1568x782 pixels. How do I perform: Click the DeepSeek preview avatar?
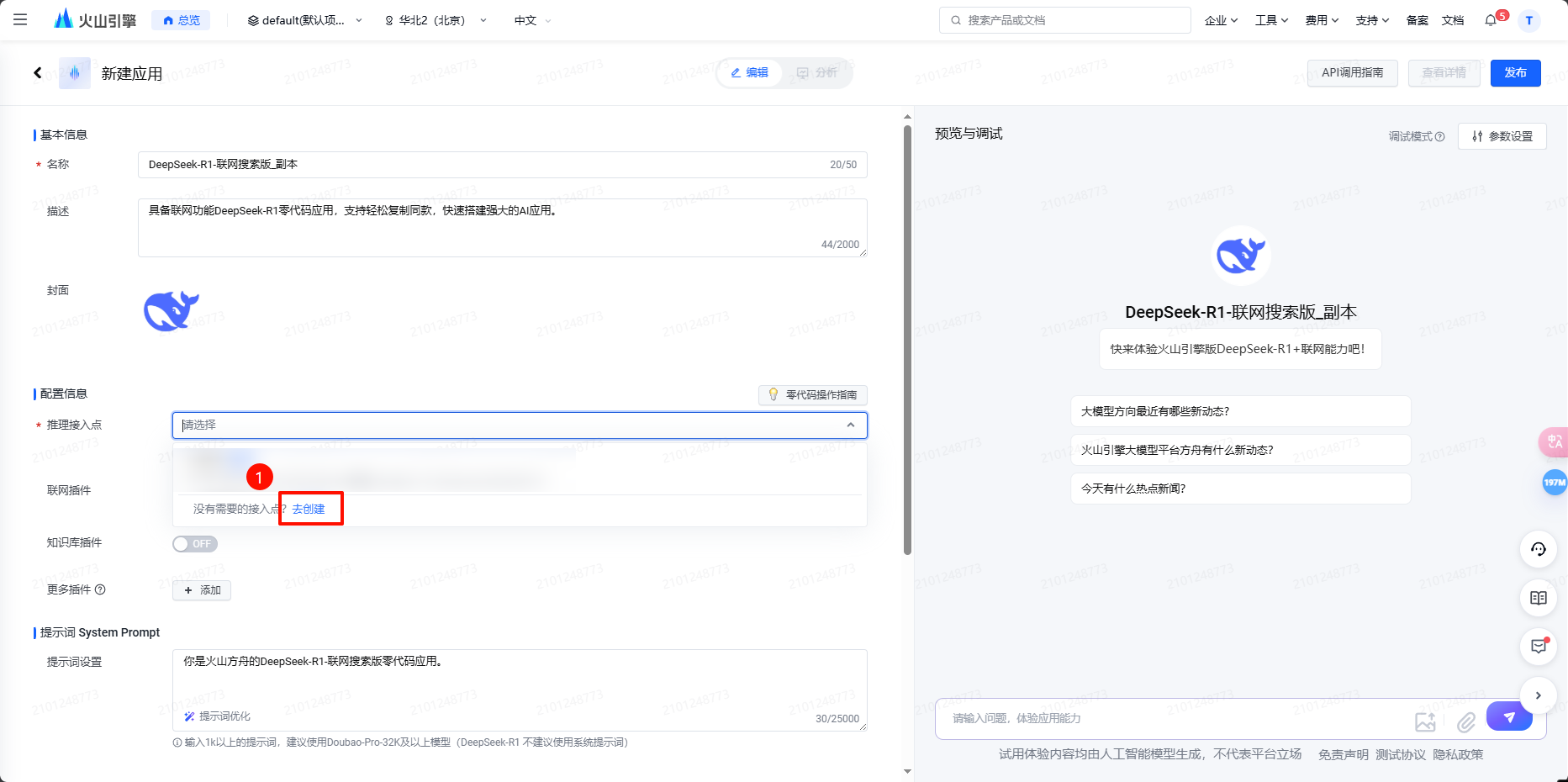point(1240,255)
